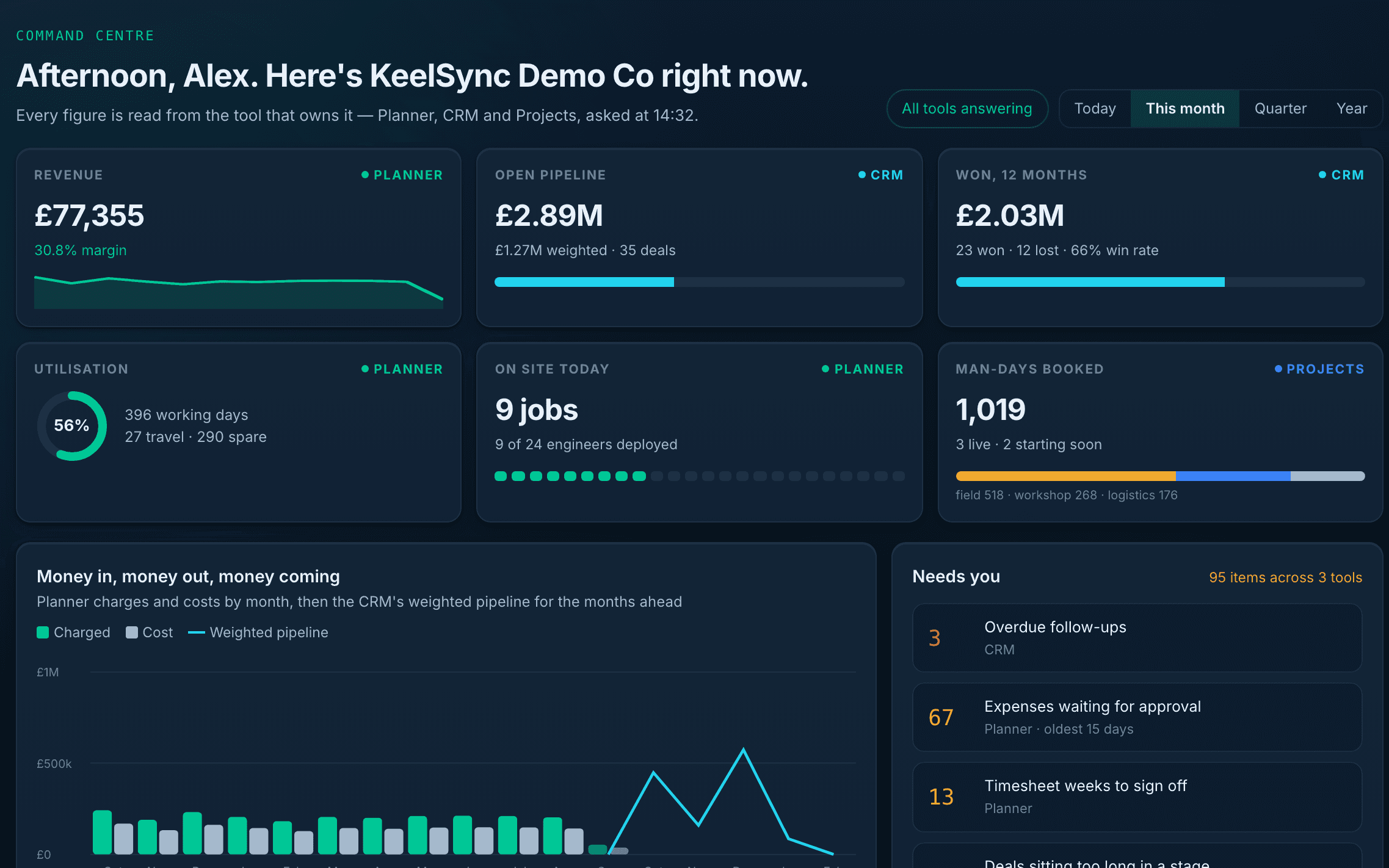Open Timesheet weeks to sign off item

point(1137,797)
